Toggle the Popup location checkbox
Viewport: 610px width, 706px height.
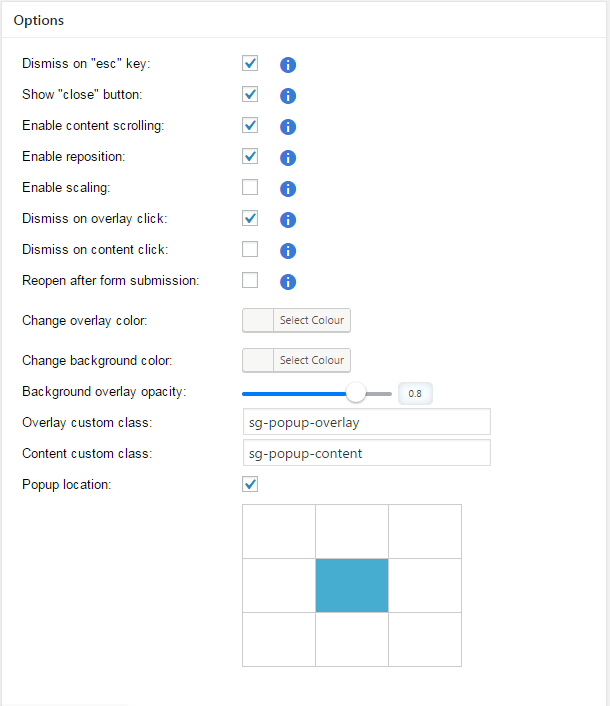[250, 484]
